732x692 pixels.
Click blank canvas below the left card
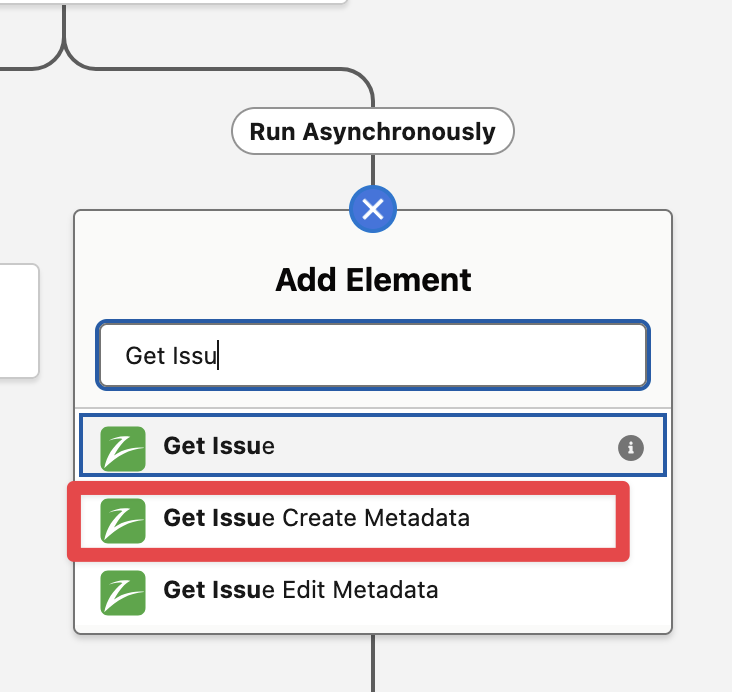click(30, 500)
